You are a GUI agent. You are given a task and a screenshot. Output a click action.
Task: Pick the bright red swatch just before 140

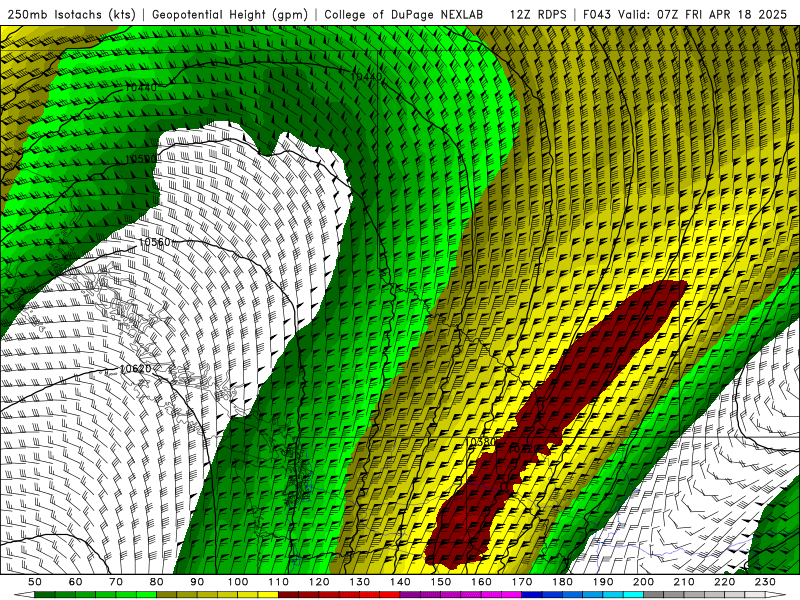(390, 594)
